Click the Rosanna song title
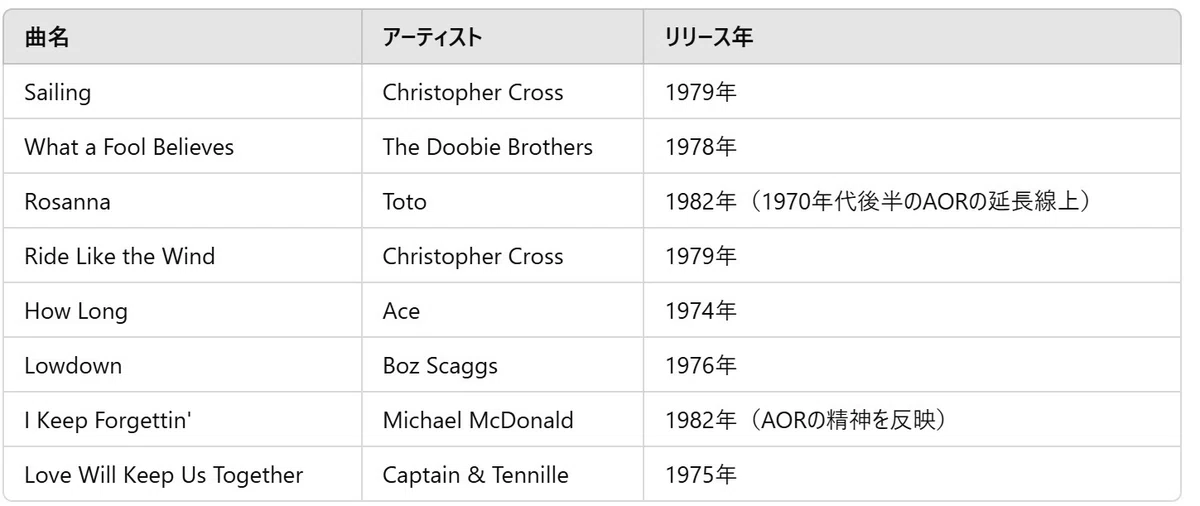 click(68, 202)
